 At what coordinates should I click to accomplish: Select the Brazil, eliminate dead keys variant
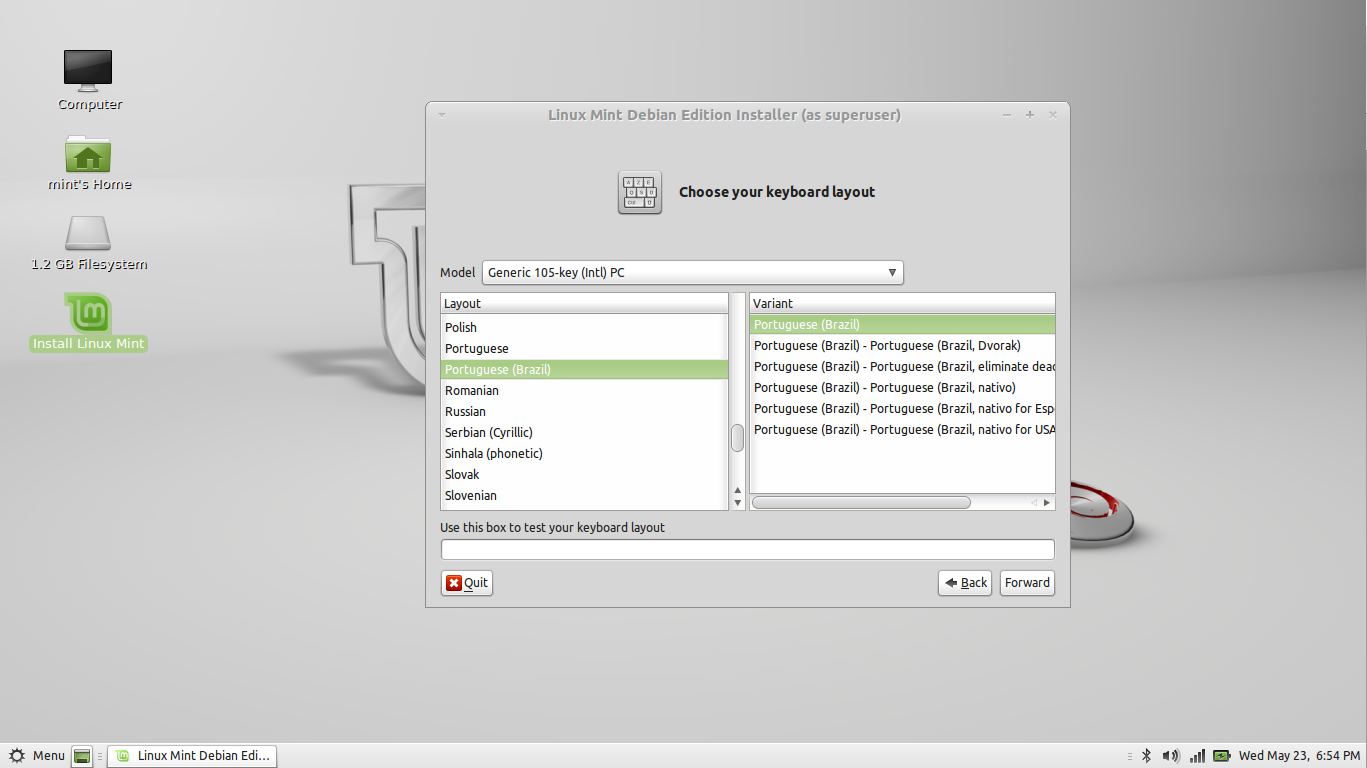pyautogui.click(x=902, y=367)
